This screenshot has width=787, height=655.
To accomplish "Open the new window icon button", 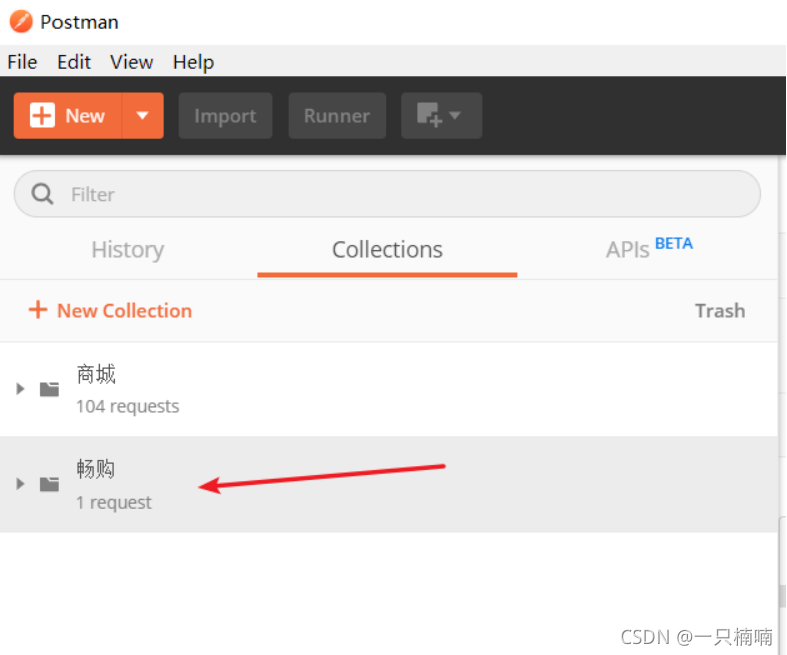I will (441, 115).
